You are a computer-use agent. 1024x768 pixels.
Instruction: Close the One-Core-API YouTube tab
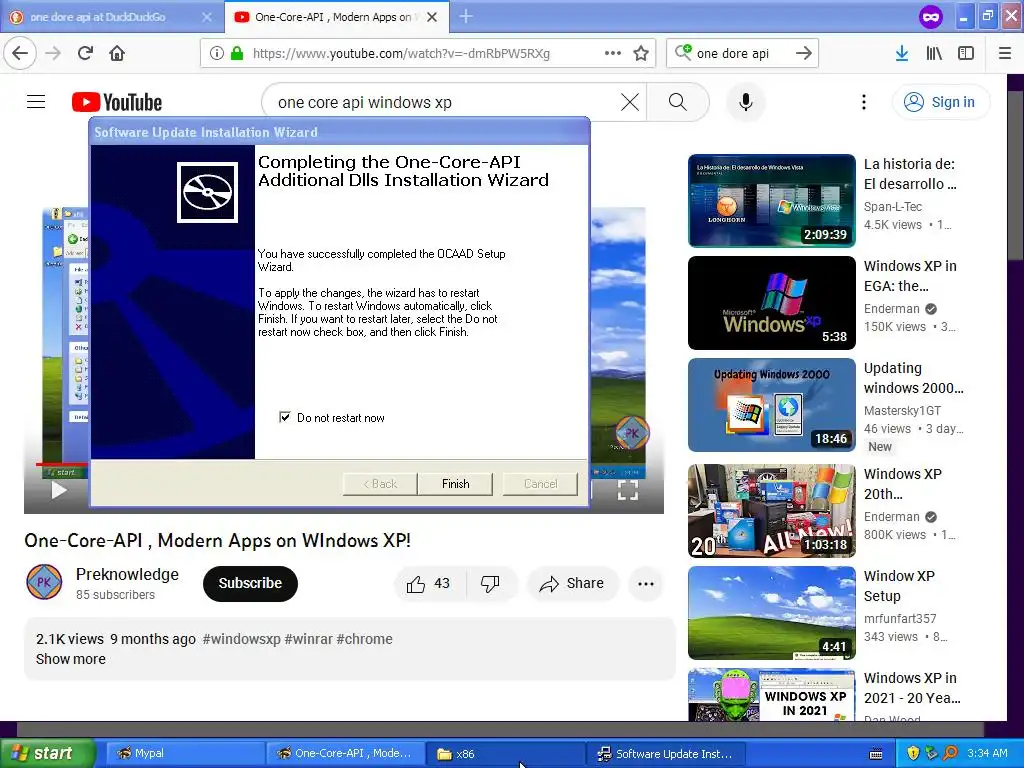point(432,17)
